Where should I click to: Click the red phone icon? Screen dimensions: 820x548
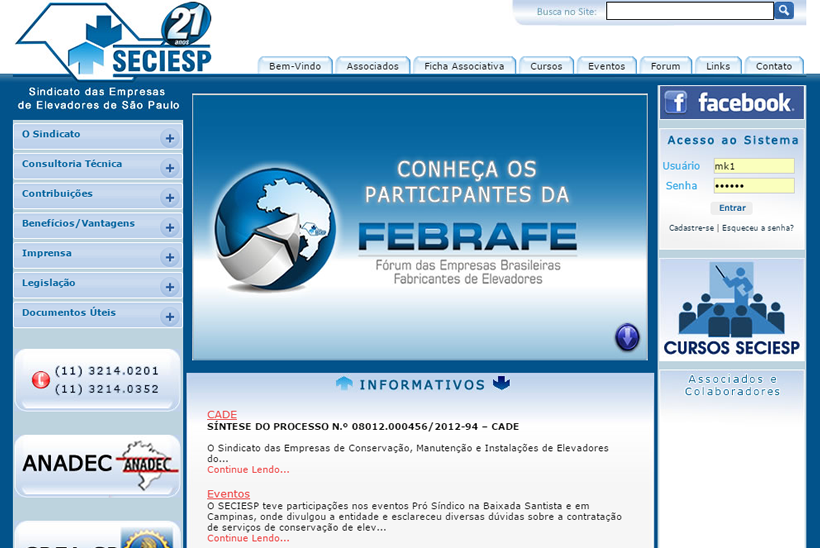pyautogui.click(x=41, y=380)
